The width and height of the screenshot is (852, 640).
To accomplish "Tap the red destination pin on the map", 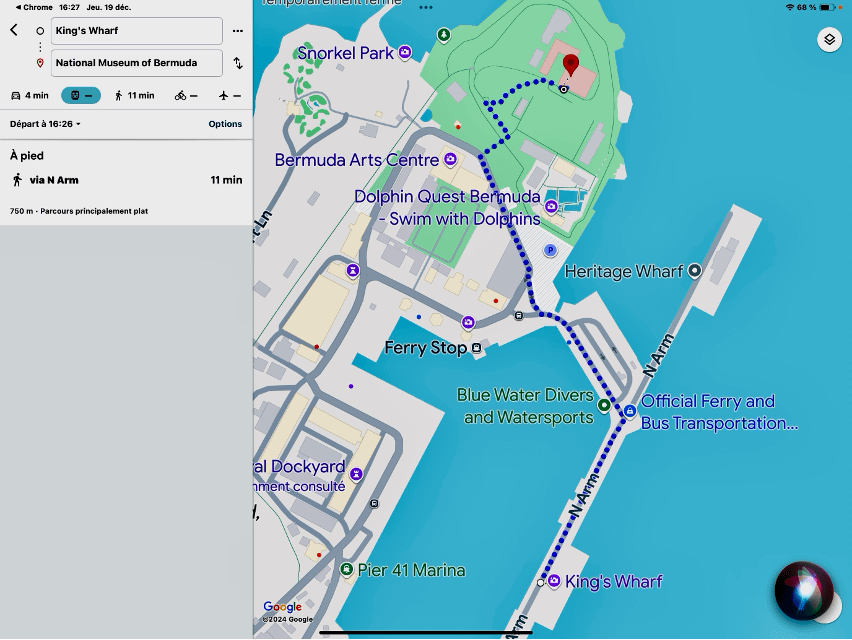I will tap(570, 67).
